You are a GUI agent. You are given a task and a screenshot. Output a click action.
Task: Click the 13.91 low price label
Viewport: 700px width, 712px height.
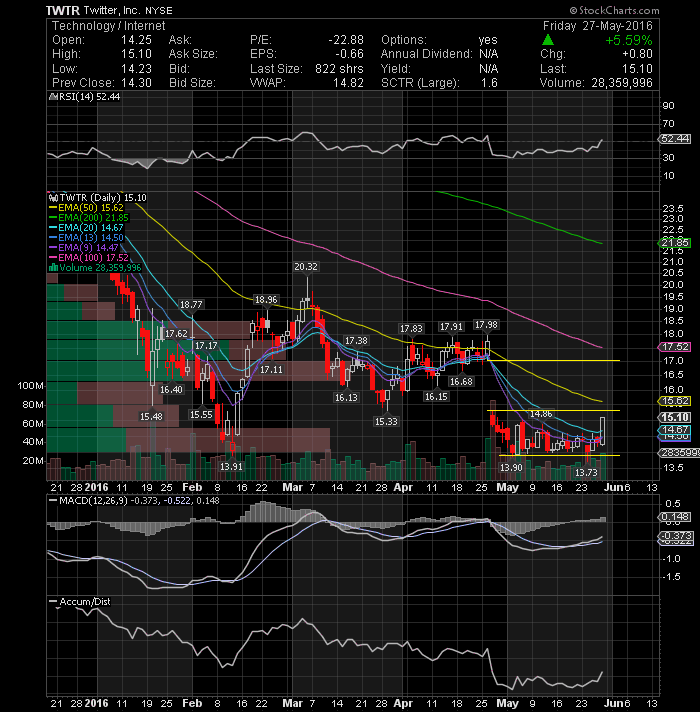point(231,467)
